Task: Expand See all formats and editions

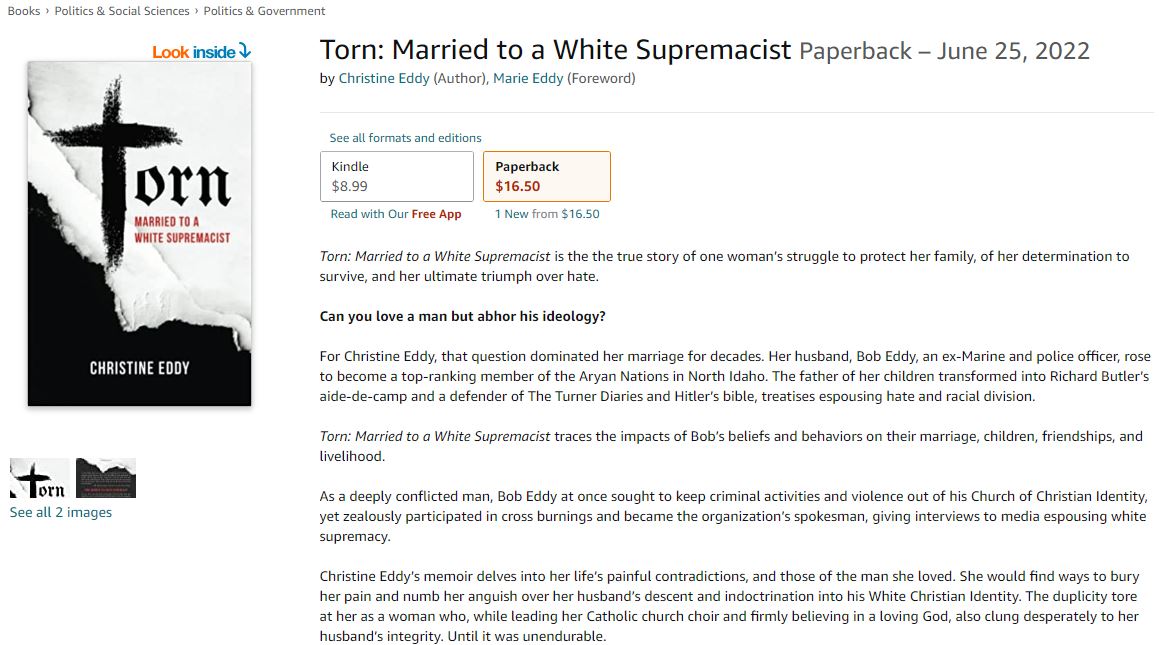Action: 405,138
